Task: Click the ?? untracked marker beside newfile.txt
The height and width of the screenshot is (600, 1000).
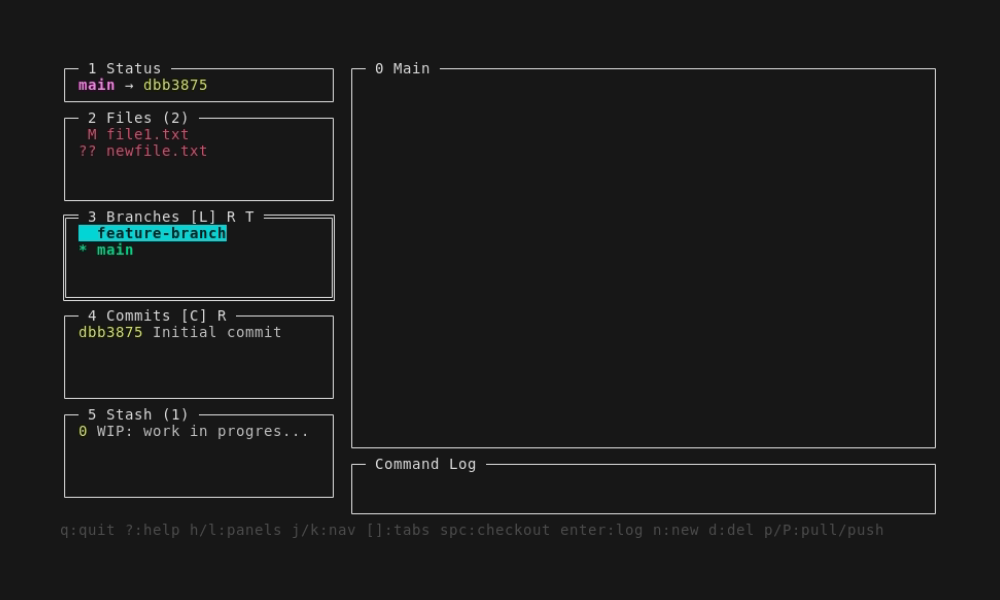Action: pyautogui.click(x=88, y=151)
